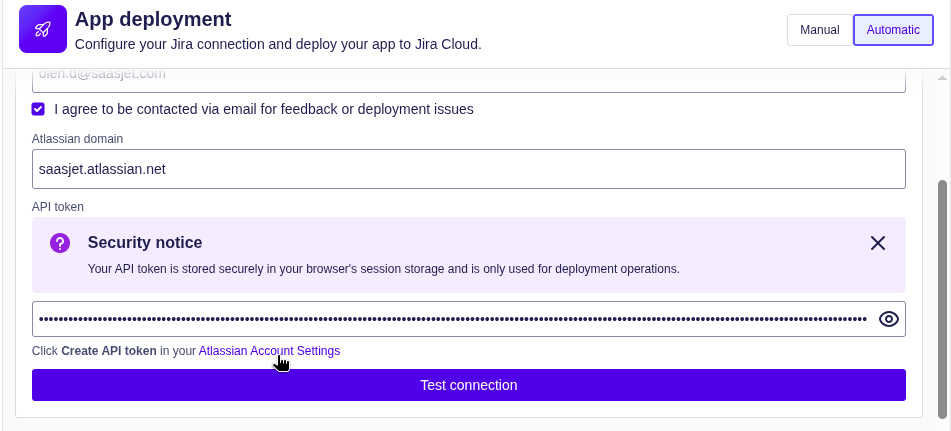Click the Security notice title text
The image size is (951, 431).
[x=145, y=243]
